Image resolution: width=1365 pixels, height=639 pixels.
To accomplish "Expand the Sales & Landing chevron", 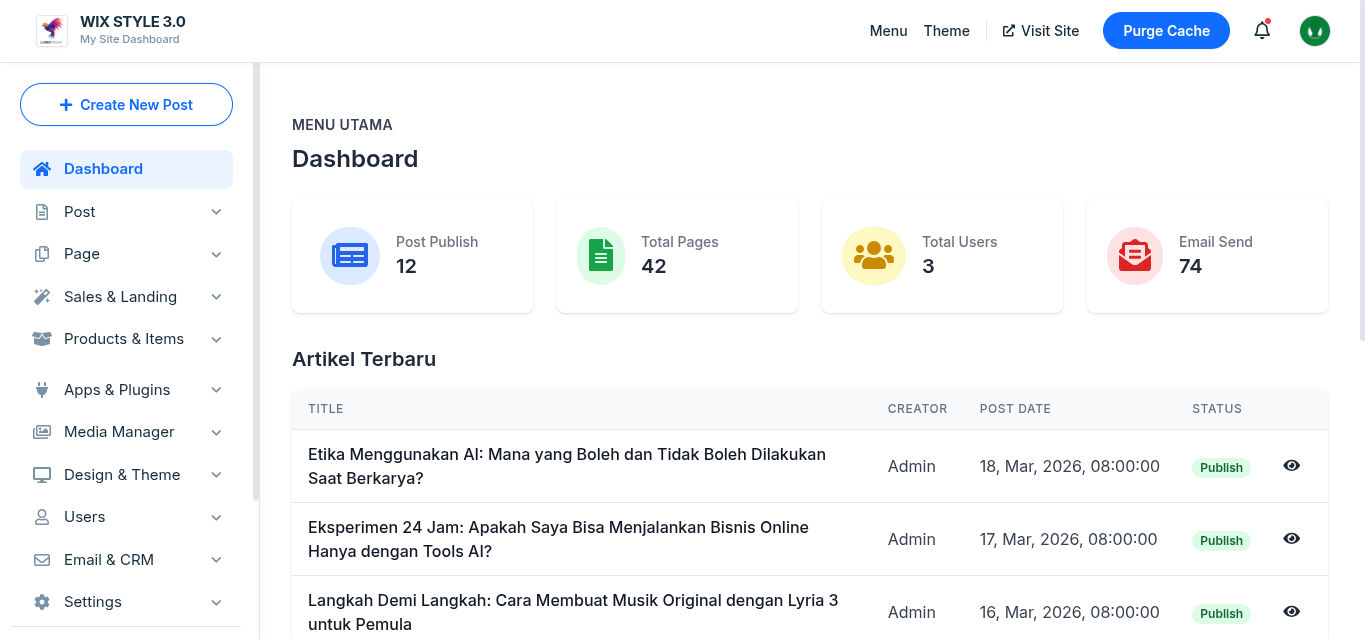I will [x=216, y=297].
